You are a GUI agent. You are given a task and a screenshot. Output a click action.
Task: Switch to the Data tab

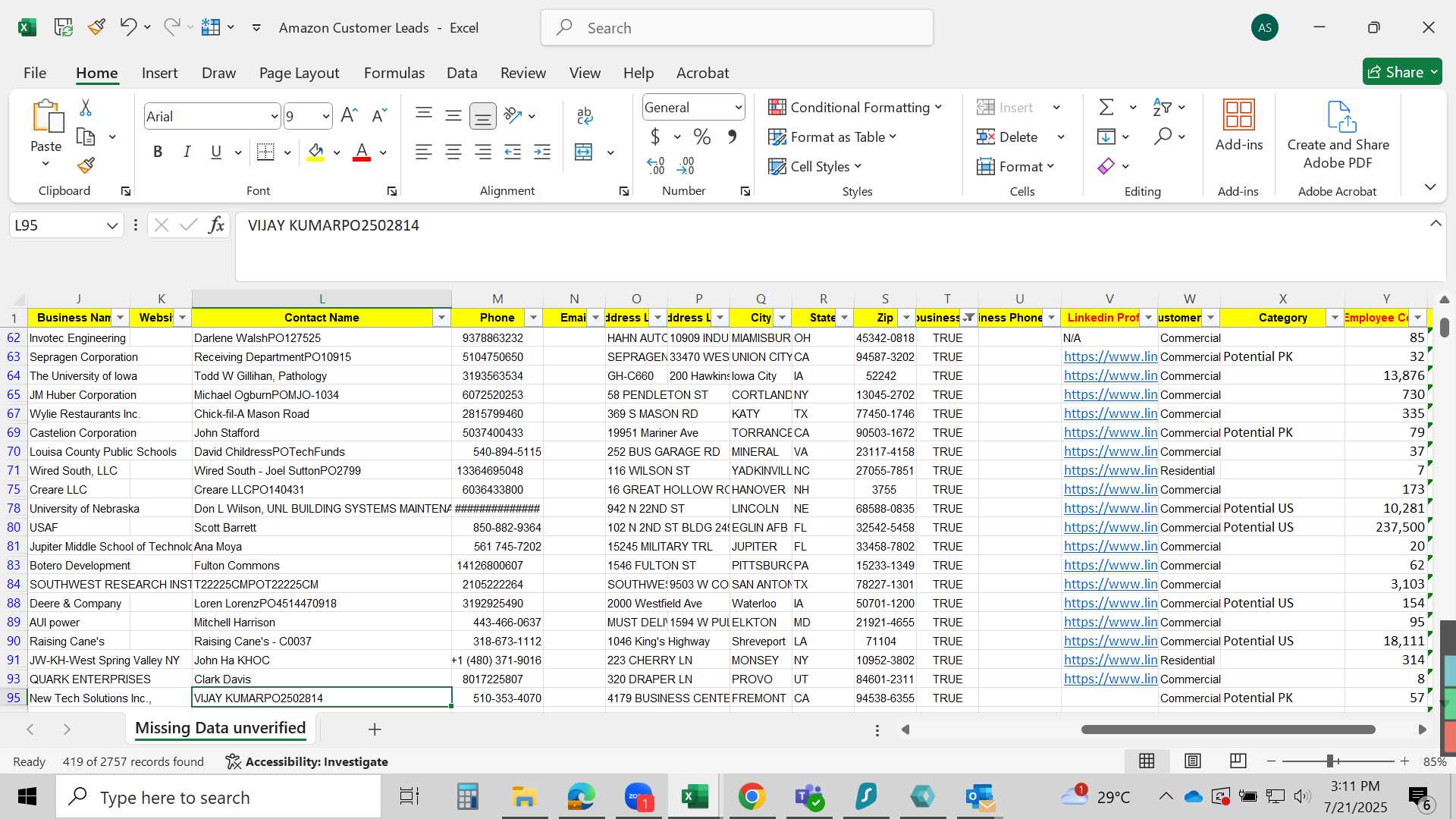click(462, 73)
